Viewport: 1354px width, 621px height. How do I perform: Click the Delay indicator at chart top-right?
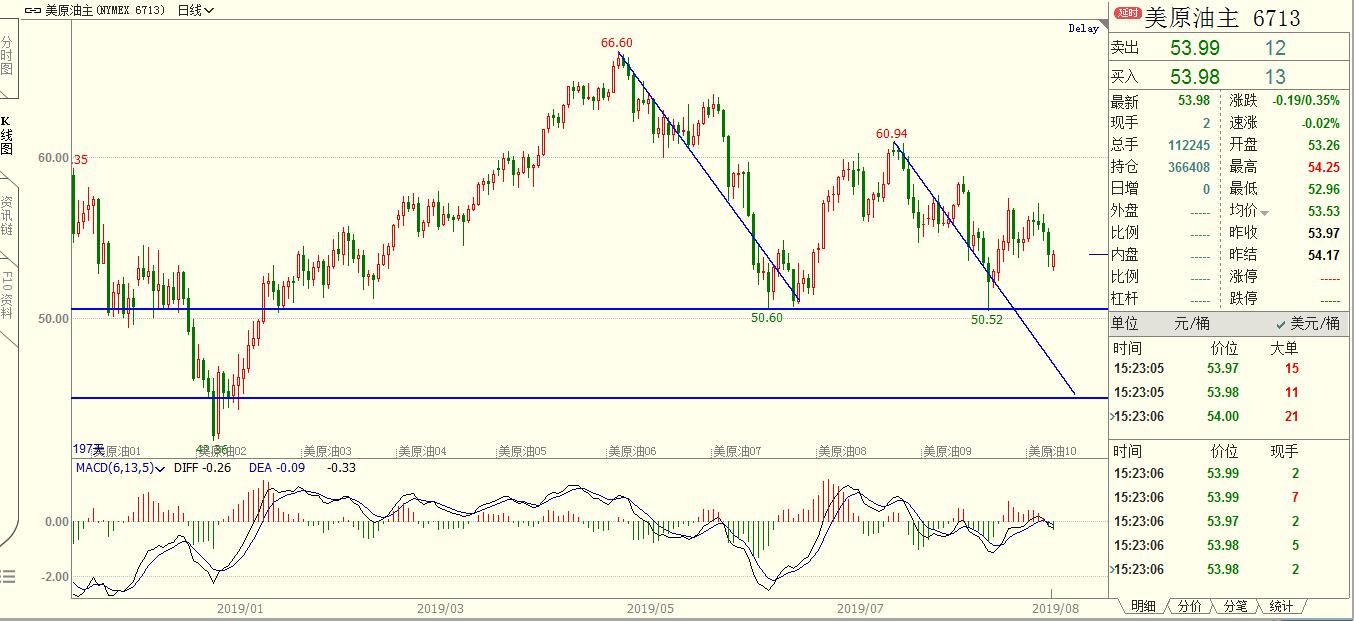[1083, 29]
